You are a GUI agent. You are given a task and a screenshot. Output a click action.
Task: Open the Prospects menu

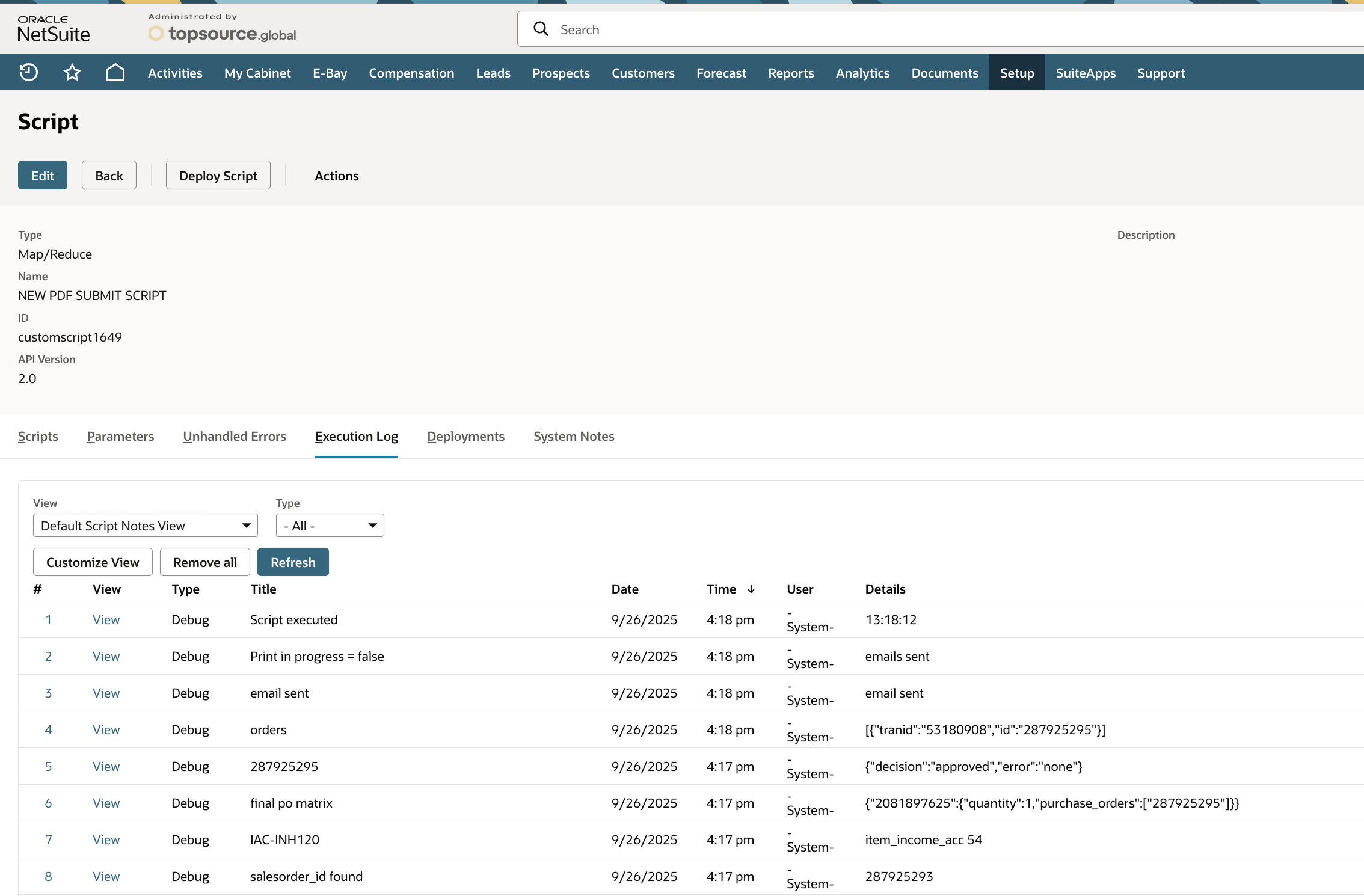561,73
